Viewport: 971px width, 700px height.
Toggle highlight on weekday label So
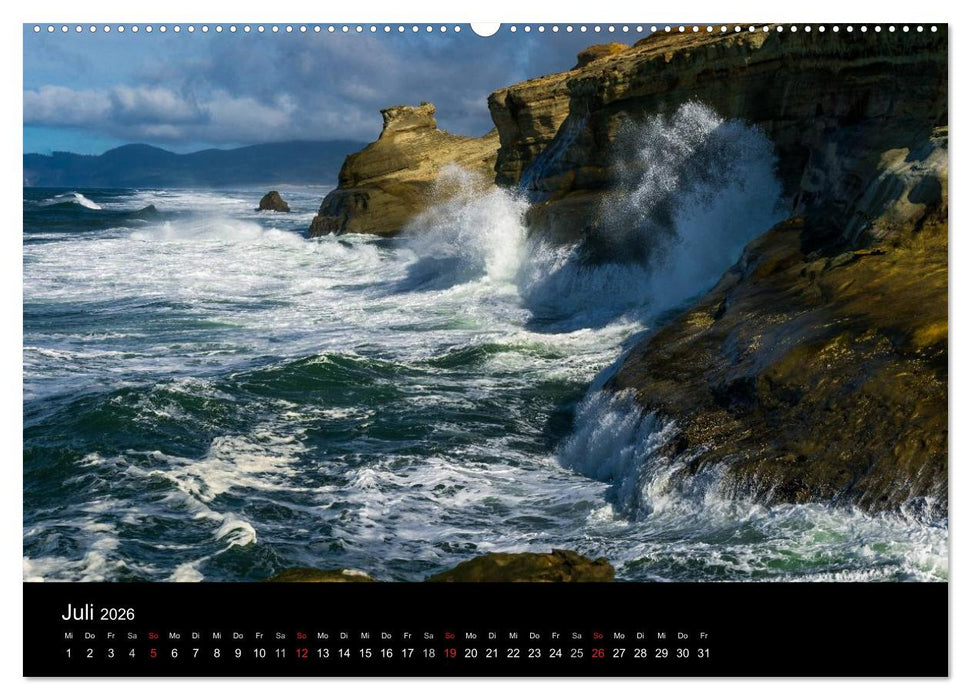(152, 634)
